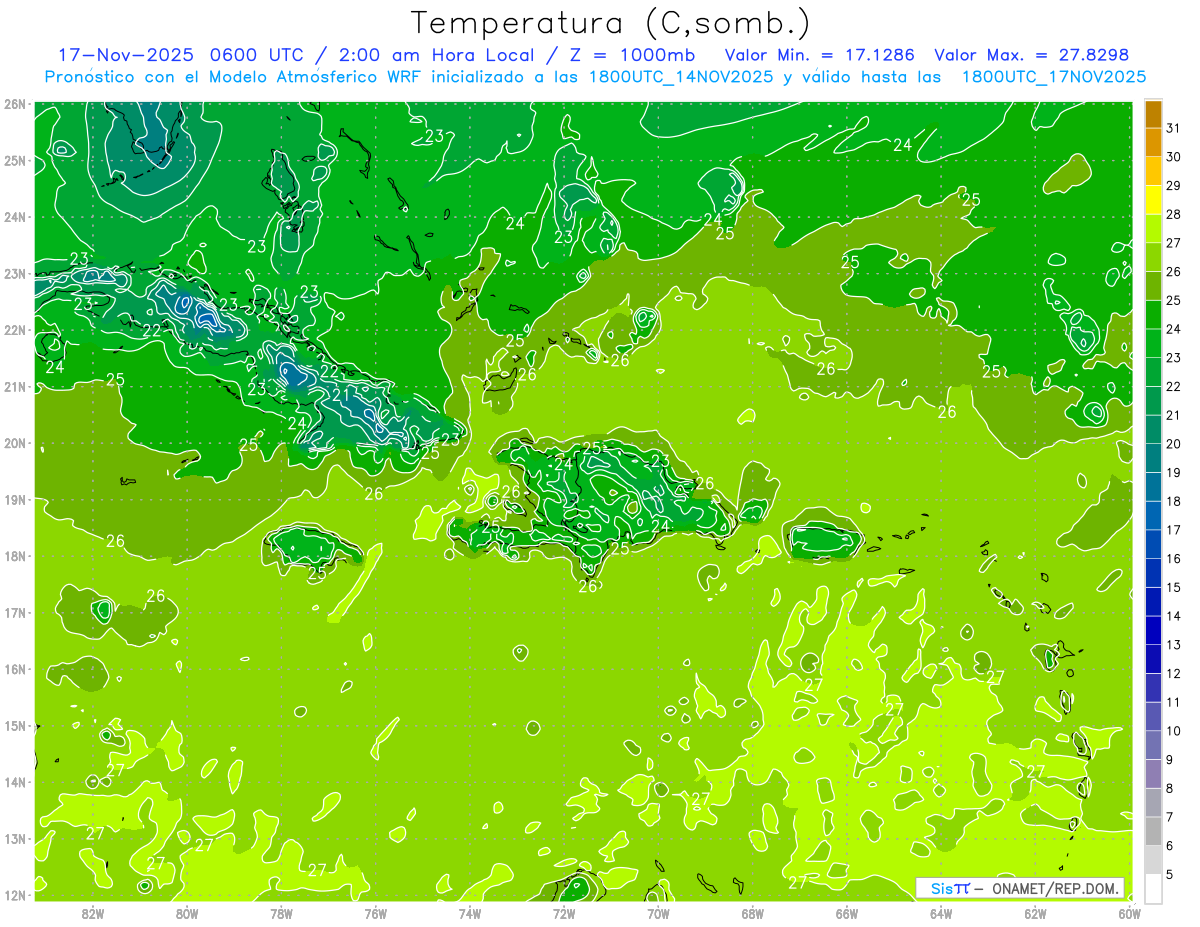1200x927 pixels.
Task: Pick the lime color bar segment between 27 and 28
Action: (1153, 229)
